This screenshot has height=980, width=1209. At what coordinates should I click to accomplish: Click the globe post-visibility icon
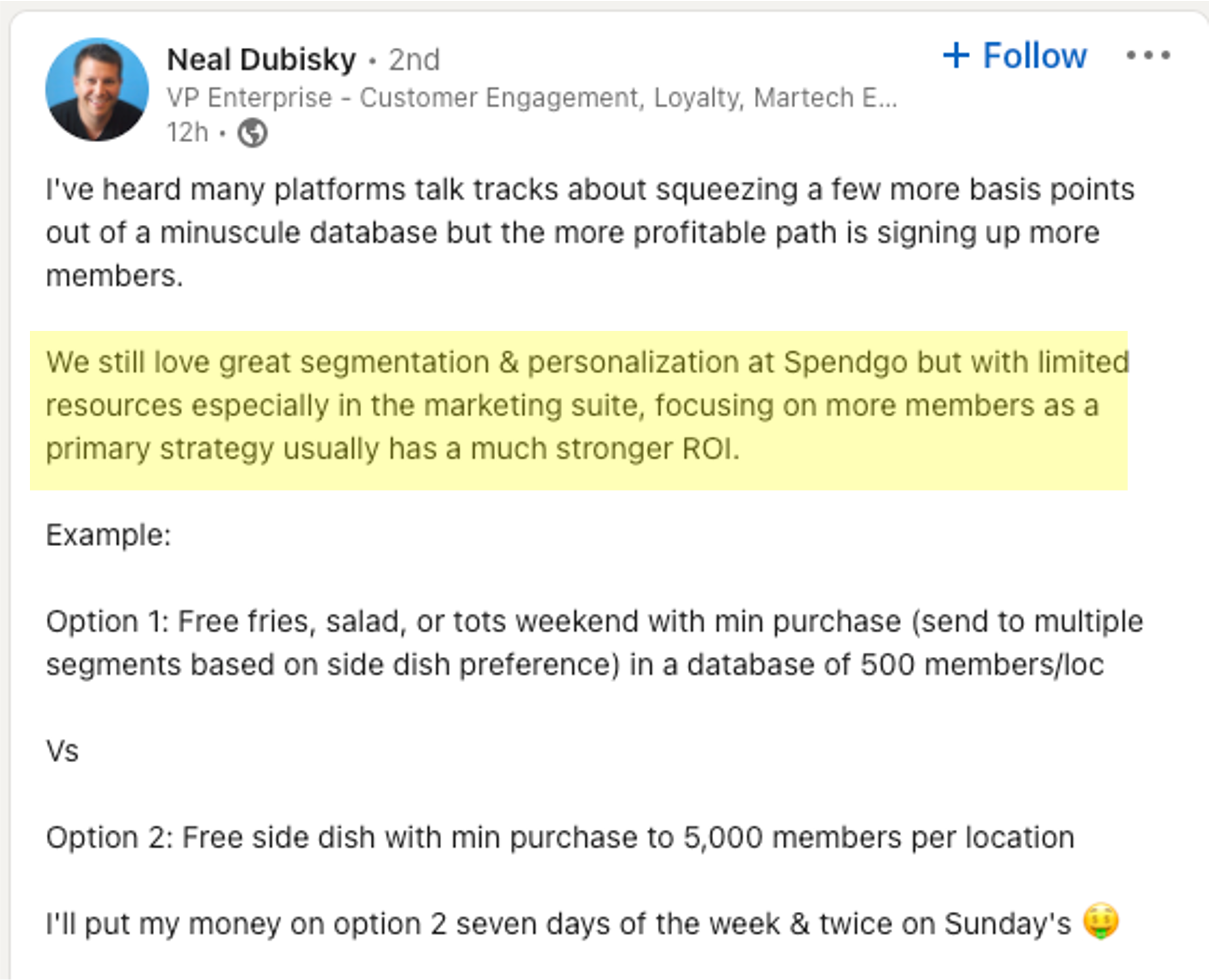tap(253, 133)
